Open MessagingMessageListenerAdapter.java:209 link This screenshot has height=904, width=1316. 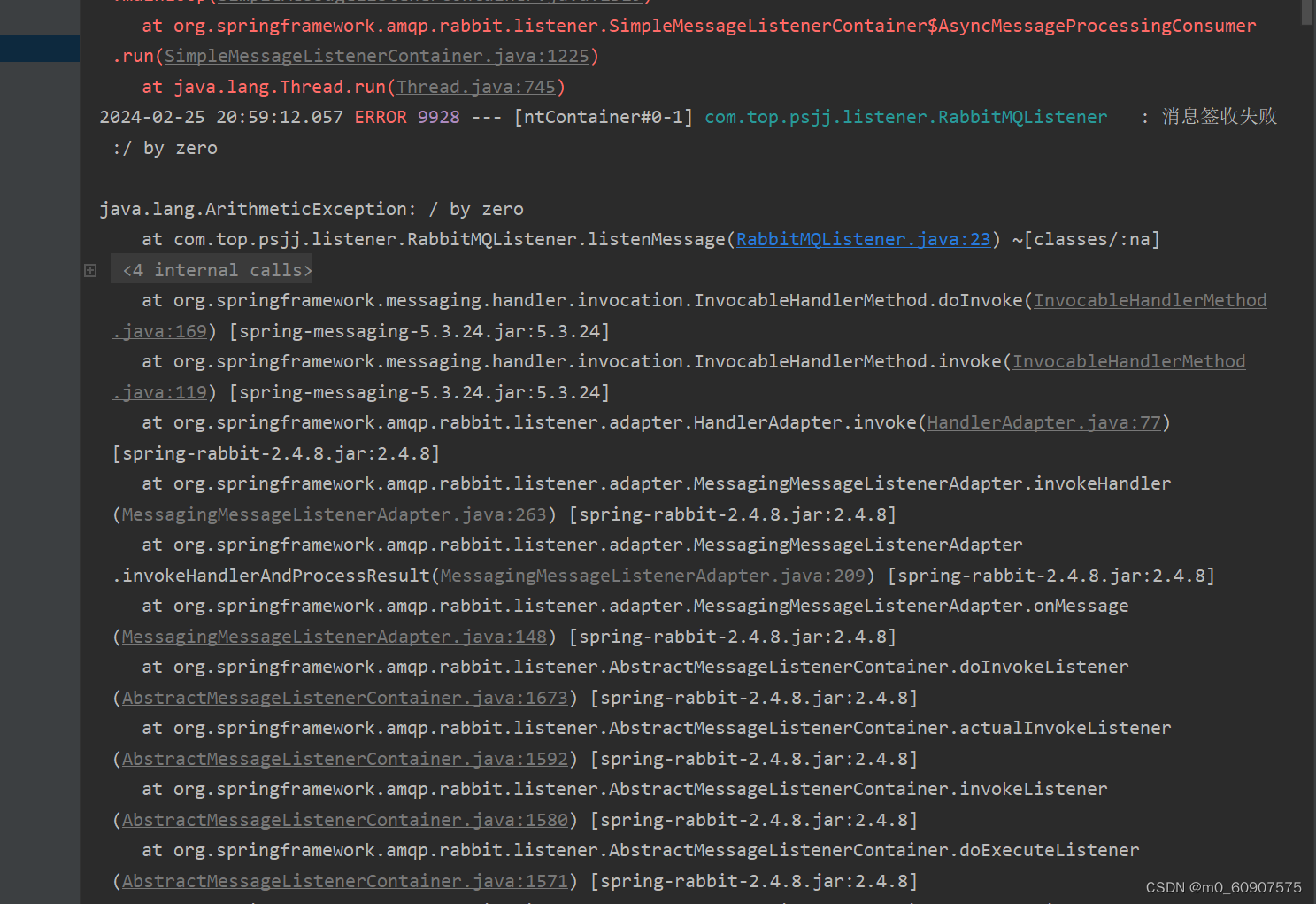pos(653,576)
